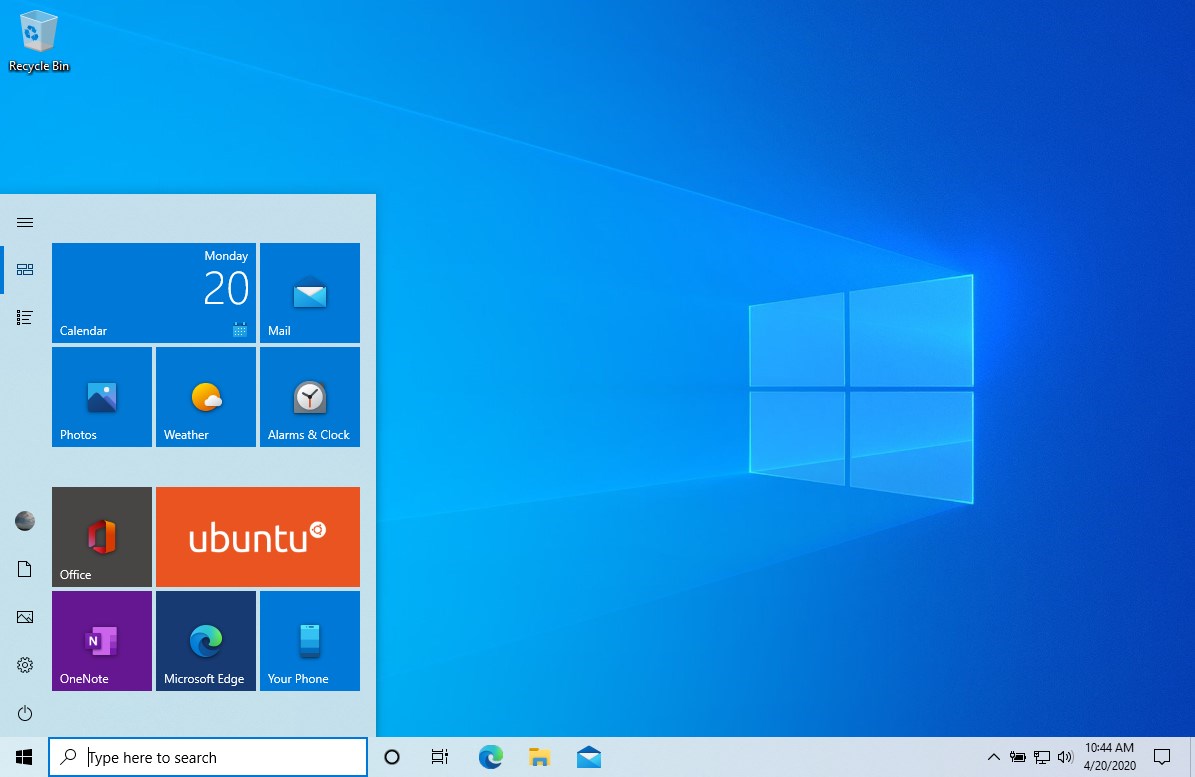This screenshot has width=1195, height=777.
Task: Expand the Start menu with the hamburger icon
Action: [x=25, y=222]
